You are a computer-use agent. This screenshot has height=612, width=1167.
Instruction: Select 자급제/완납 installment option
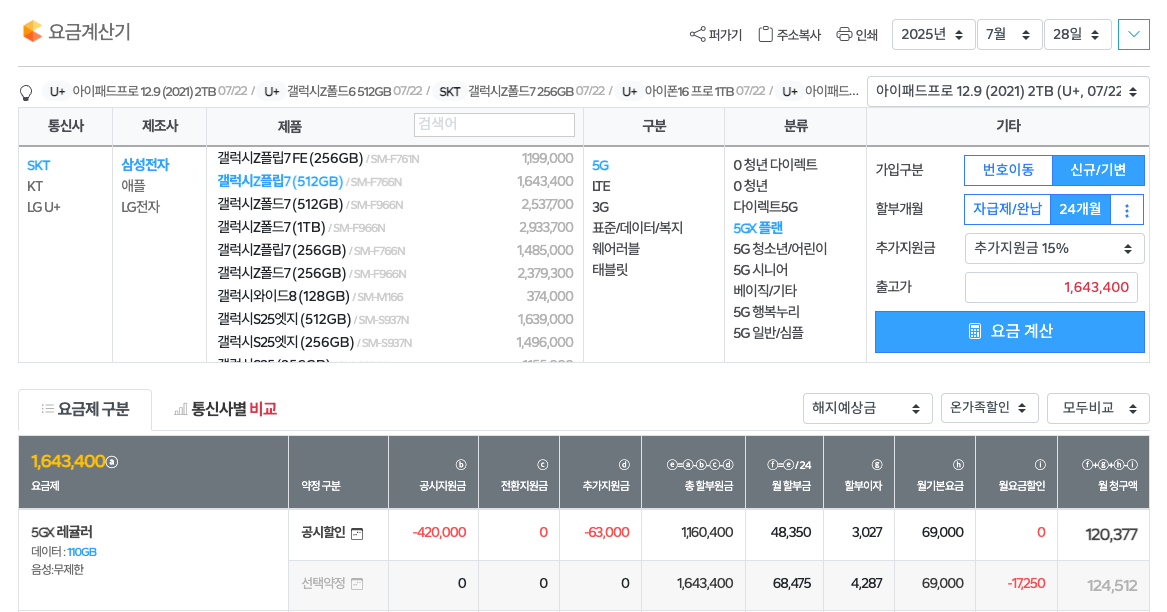[x=1007, y=210]
